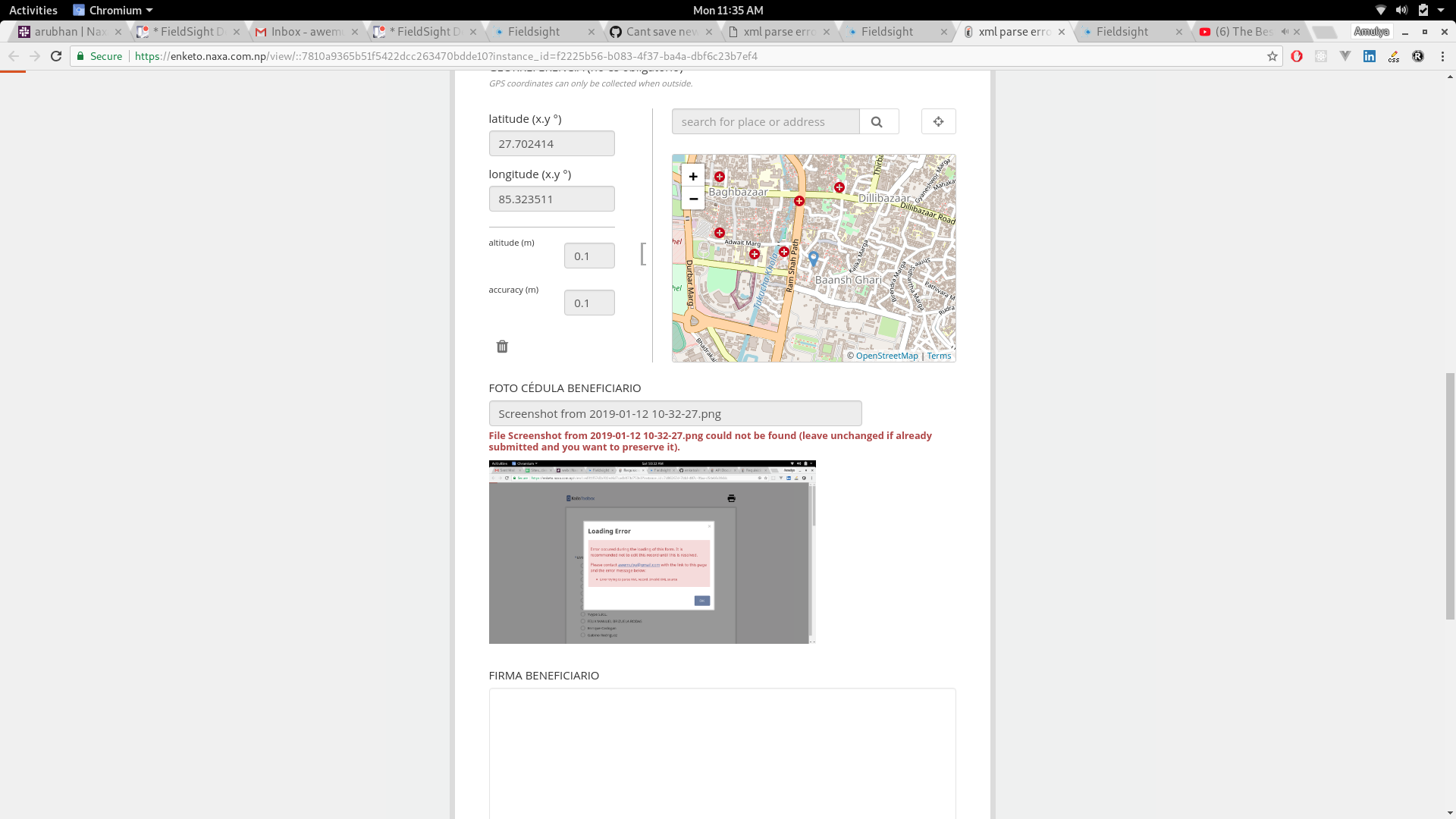Open the clock showing Mon 11:35 AM

(x=728, y=10)
